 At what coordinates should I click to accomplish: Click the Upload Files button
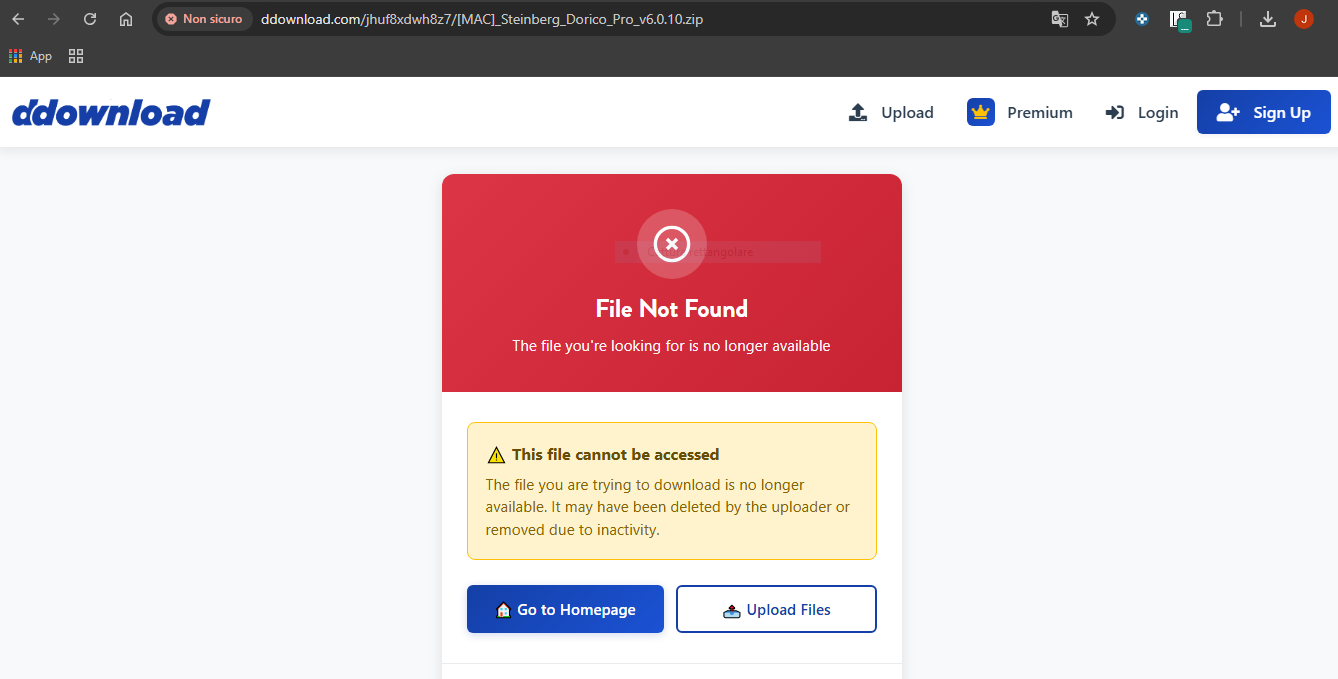tap(776, 609)
